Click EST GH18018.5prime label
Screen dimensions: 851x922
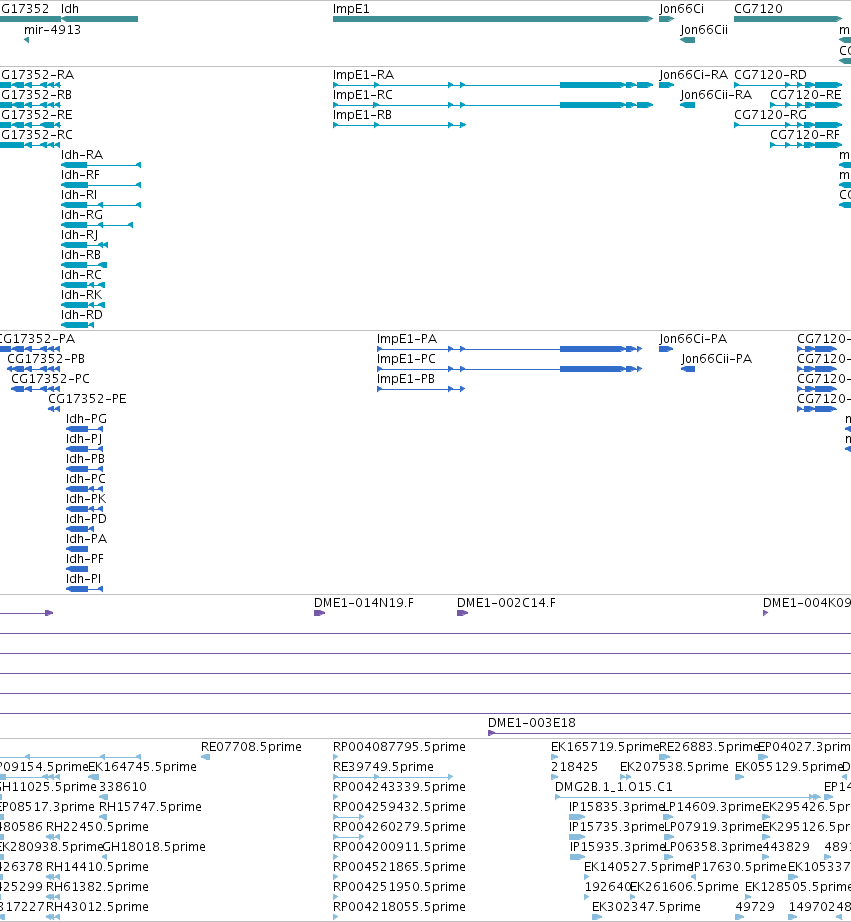[x=154, y=847]
